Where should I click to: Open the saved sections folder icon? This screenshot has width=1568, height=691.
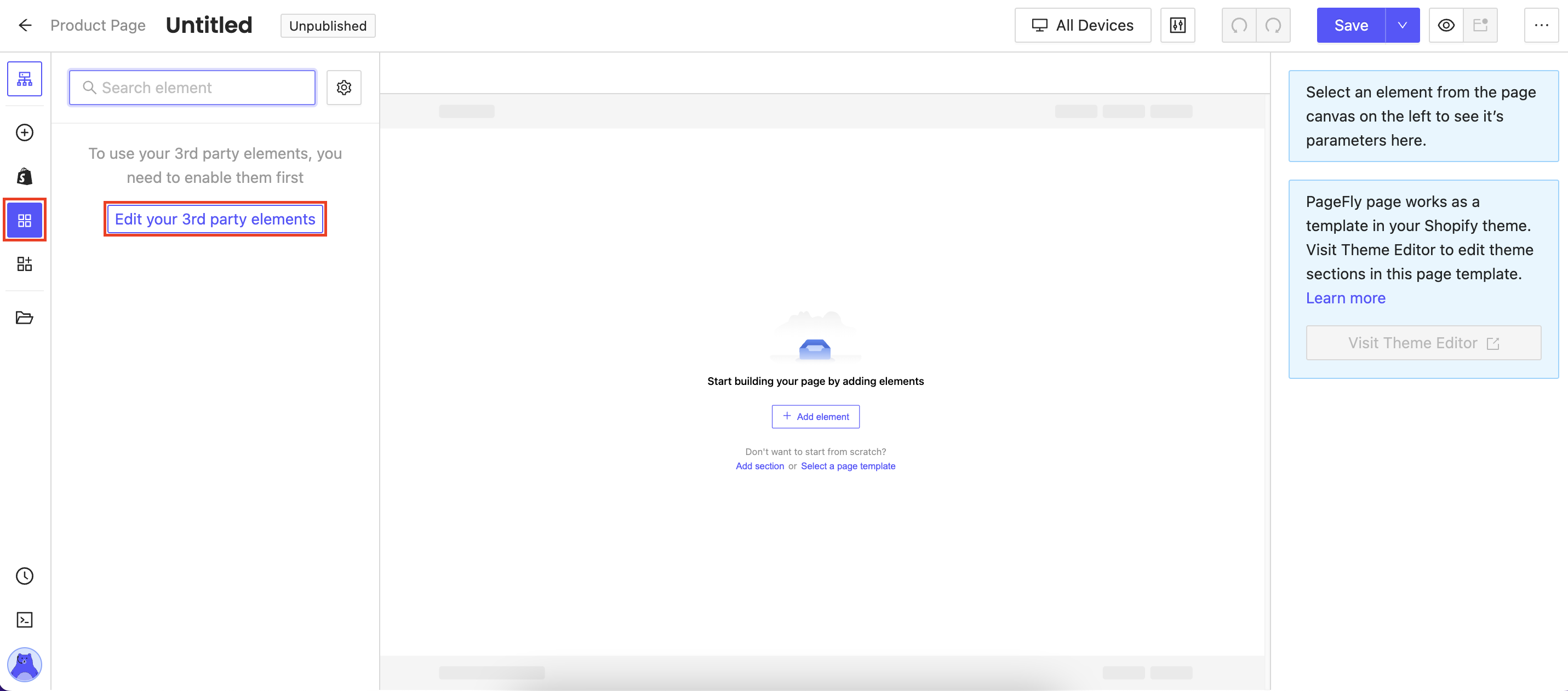(24, 318)
